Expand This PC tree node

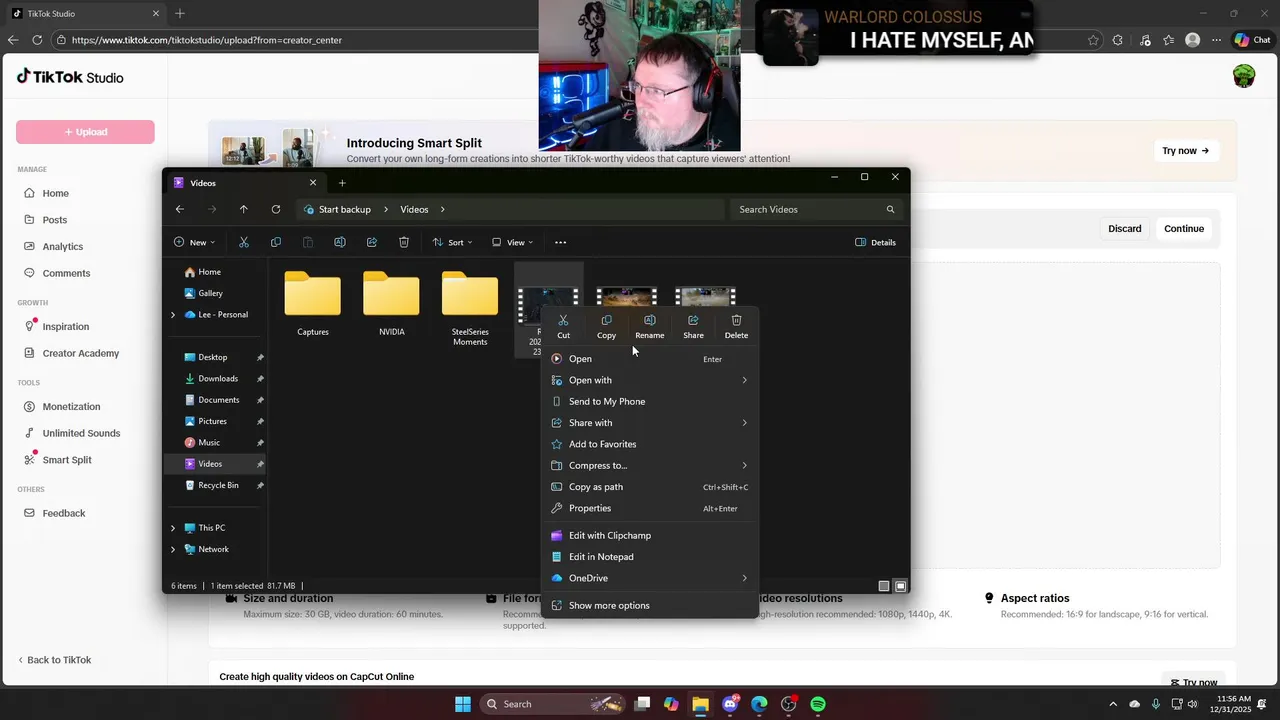point(173,528)
